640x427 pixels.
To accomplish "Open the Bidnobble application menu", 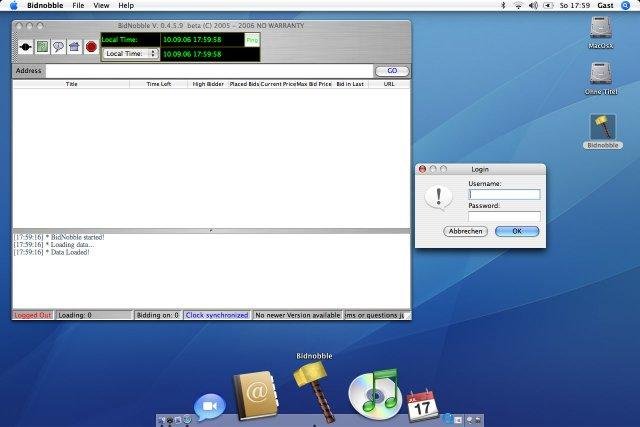I will click(x=45, y=5).
